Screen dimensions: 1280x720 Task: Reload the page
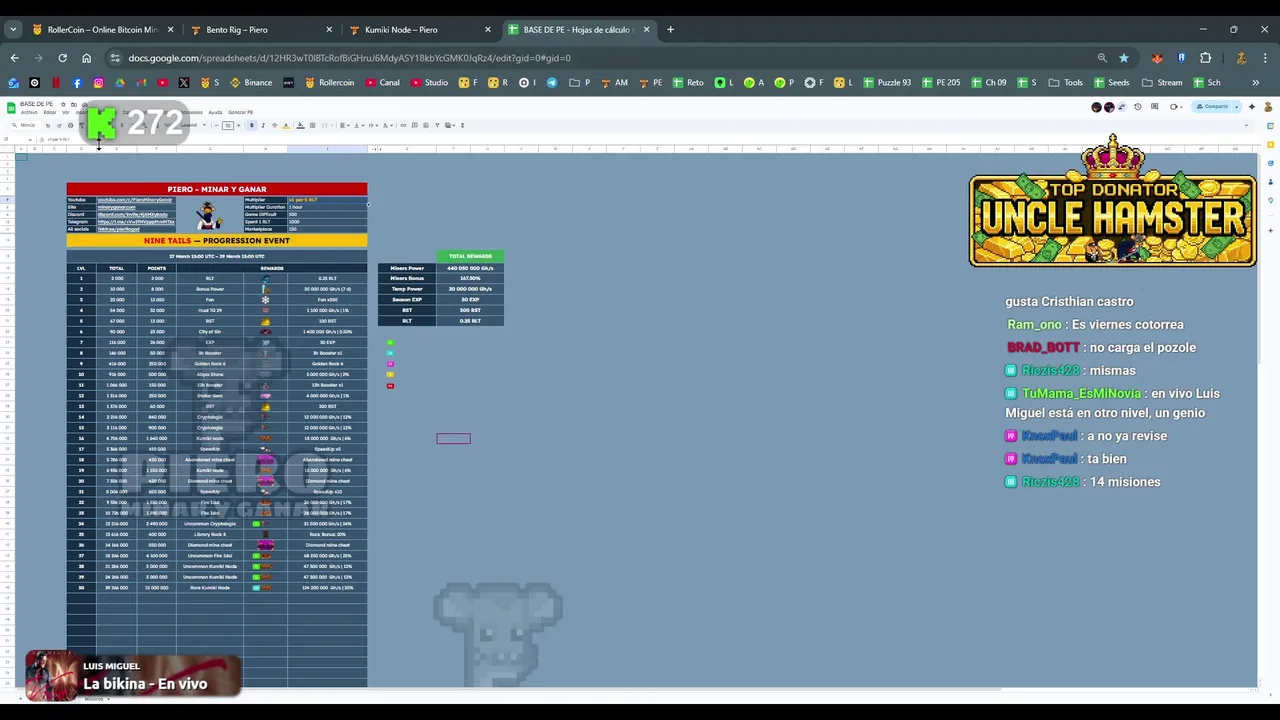coord(62,58)
